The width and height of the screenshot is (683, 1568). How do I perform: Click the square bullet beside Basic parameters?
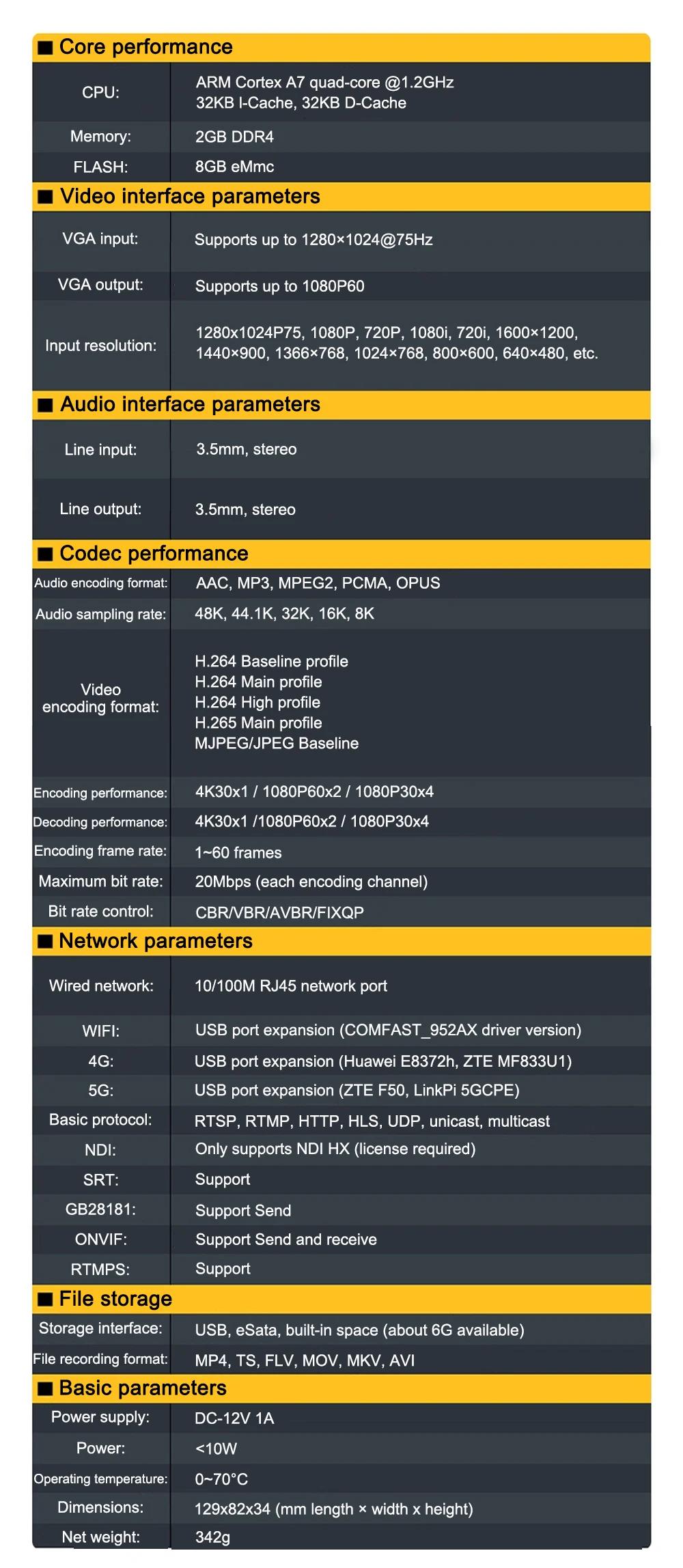coord(45,1388)
